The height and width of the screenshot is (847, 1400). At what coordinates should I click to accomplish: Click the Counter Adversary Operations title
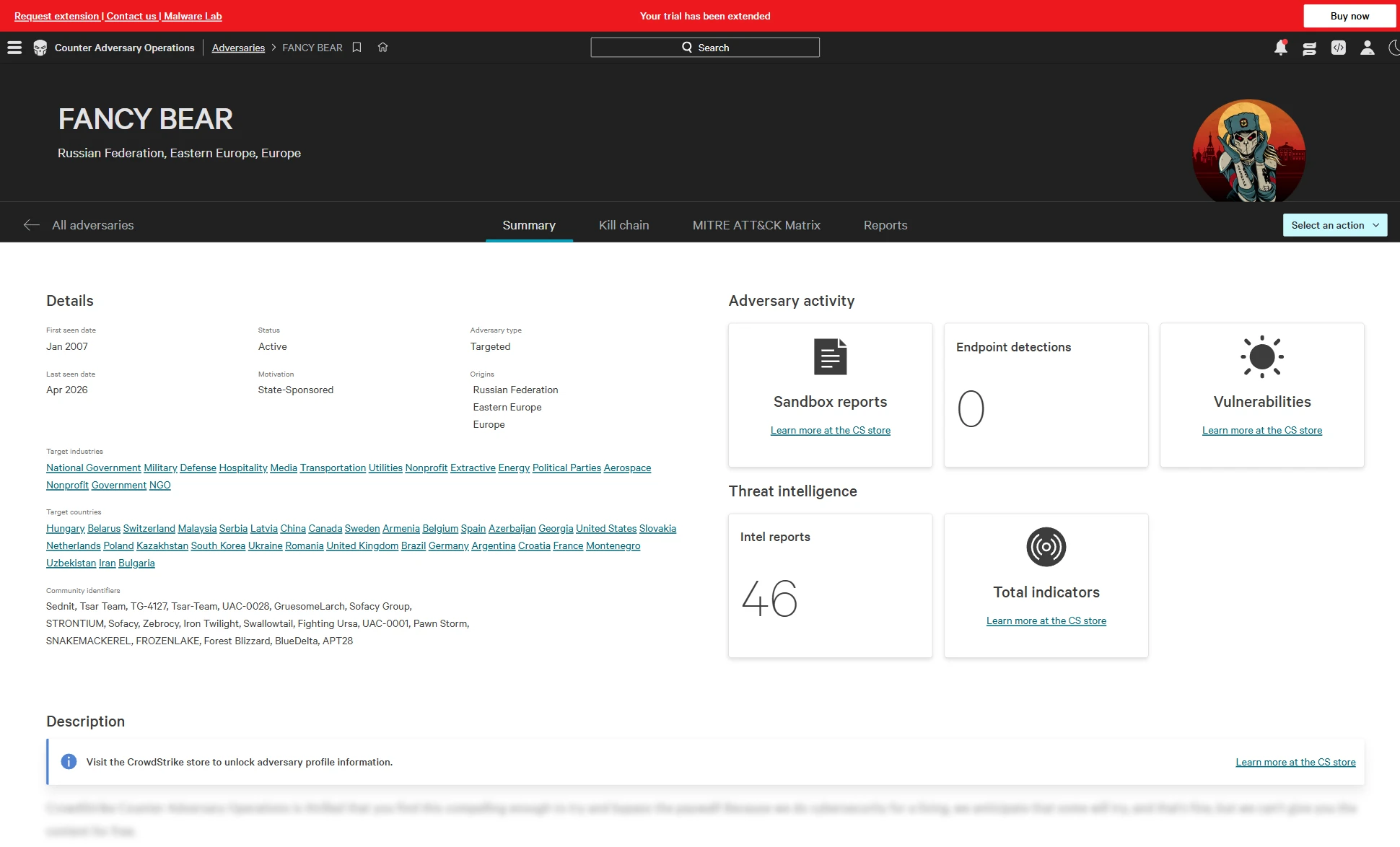click(x=125, y=48)
